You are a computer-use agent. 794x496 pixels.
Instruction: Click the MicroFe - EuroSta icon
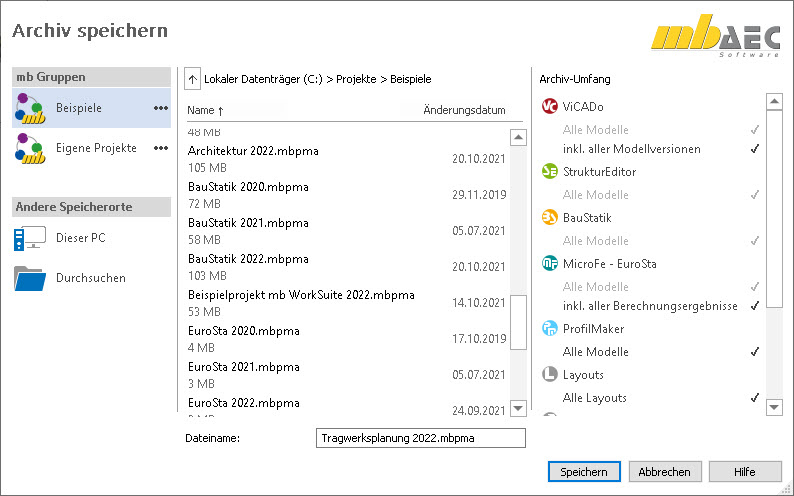(x=549, y=263)
